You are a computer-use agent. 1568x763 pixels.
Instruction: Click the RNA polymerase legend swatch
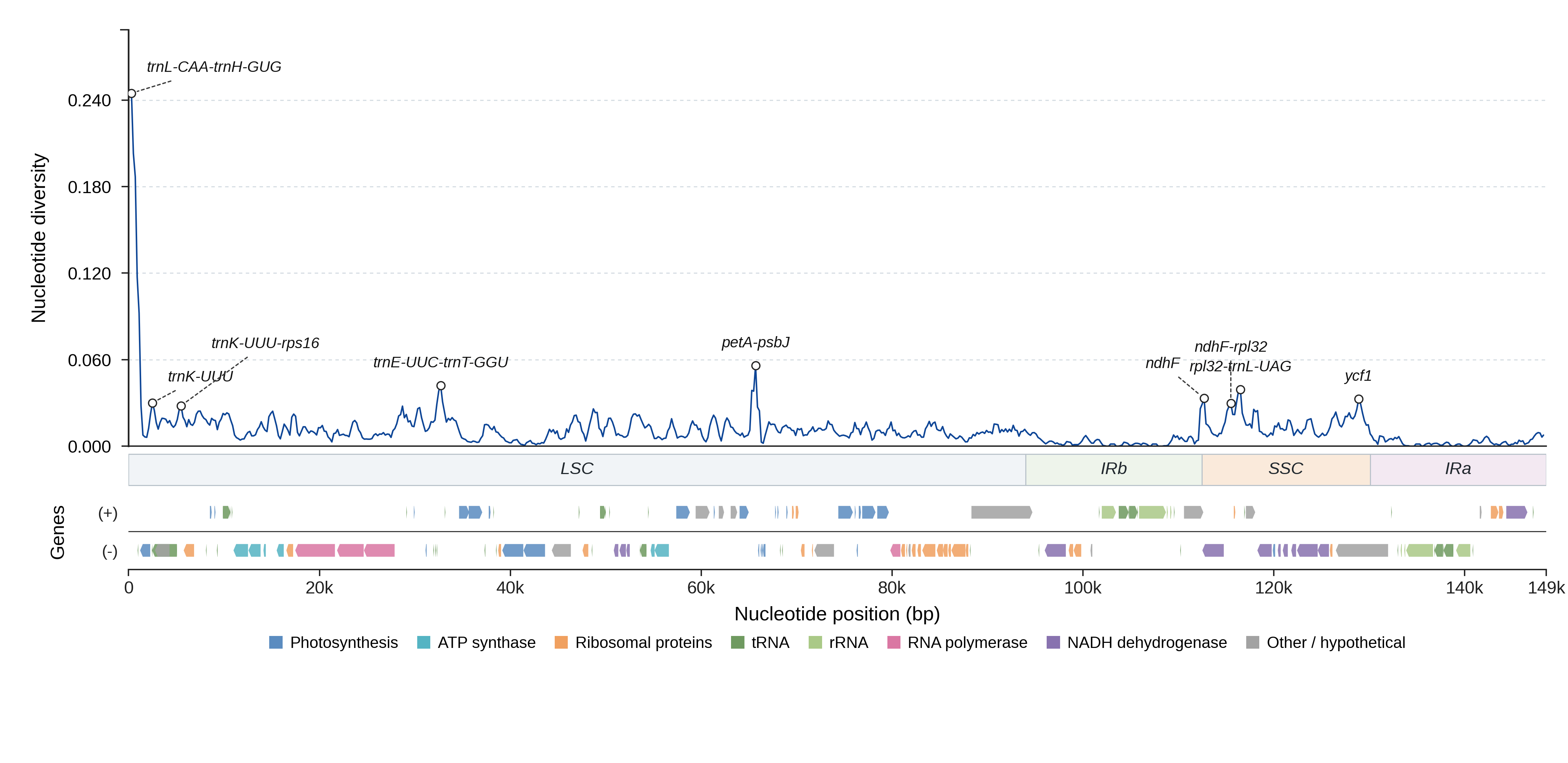(894, 642)
